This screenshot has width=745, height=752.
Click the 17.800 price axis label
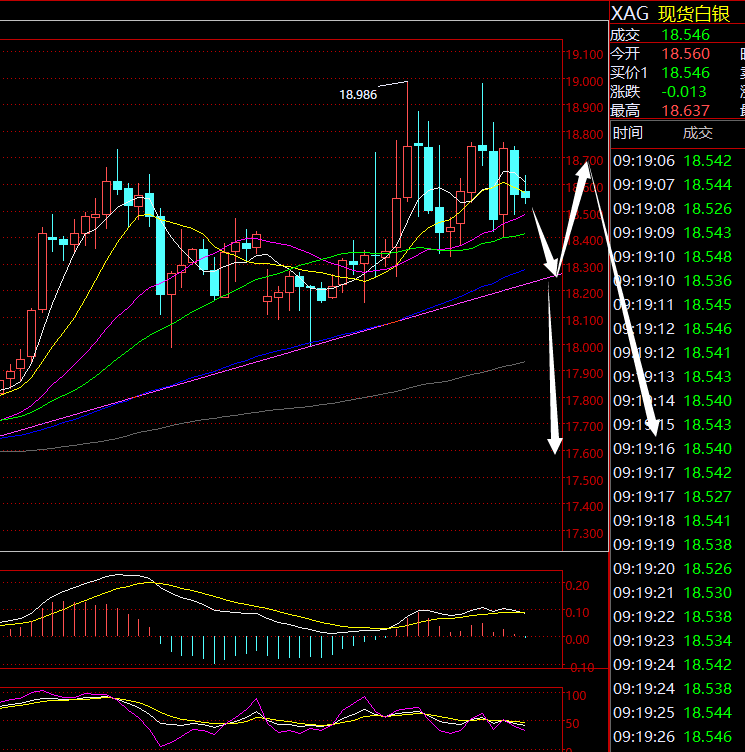click(584, 400)
